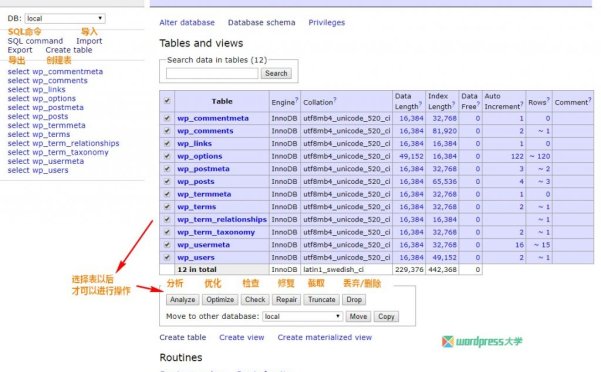Select wp_users data from the sidebar

[x=18, y=170]
